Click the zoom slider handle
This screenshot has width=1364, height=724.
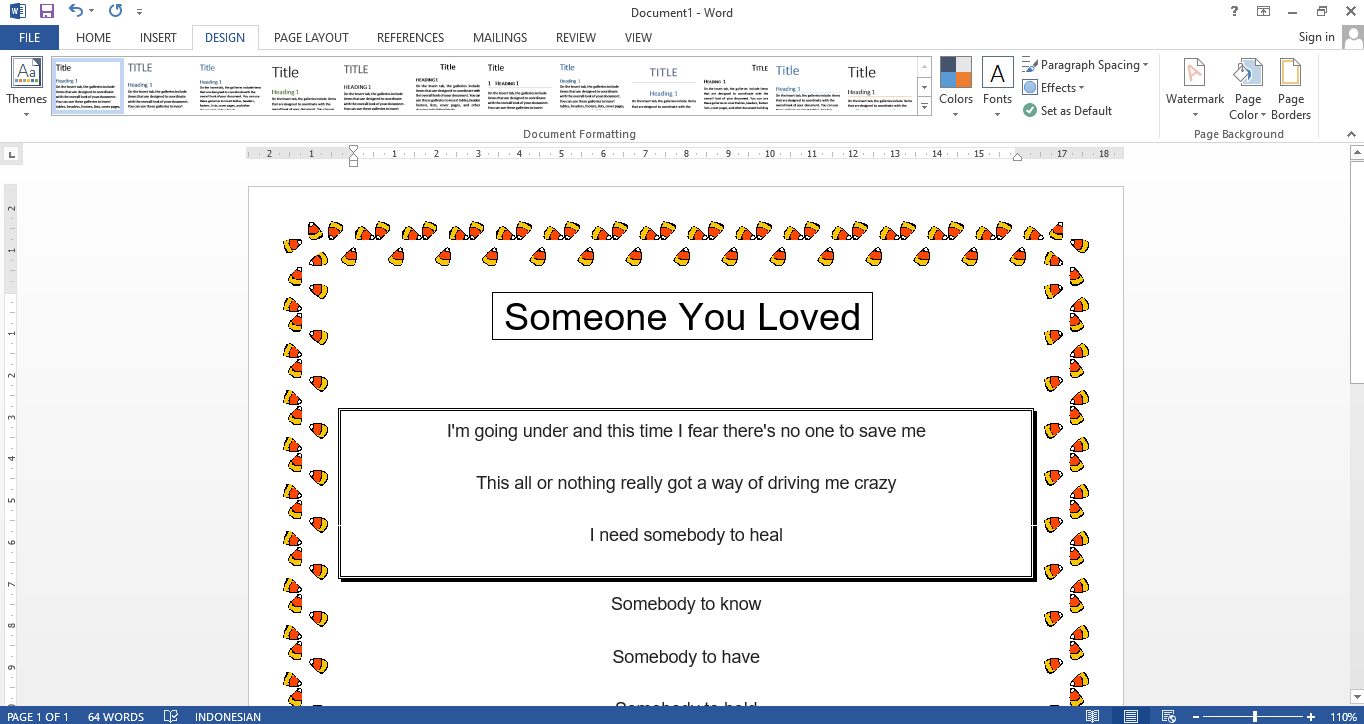tap(1255, 716)
